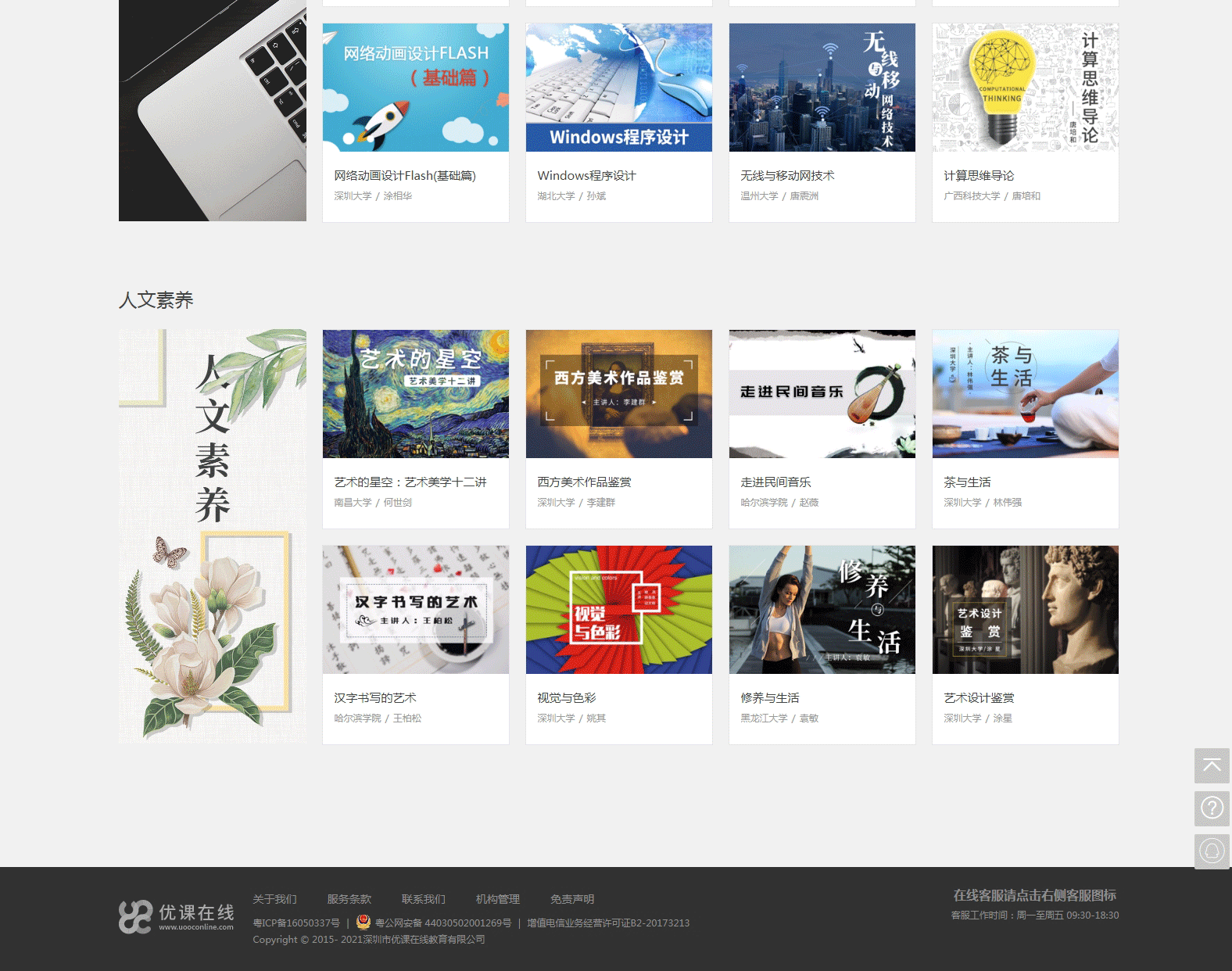Click the police badge icon in footer
This screenshot has height=971, width=1232.
[364, 923]
